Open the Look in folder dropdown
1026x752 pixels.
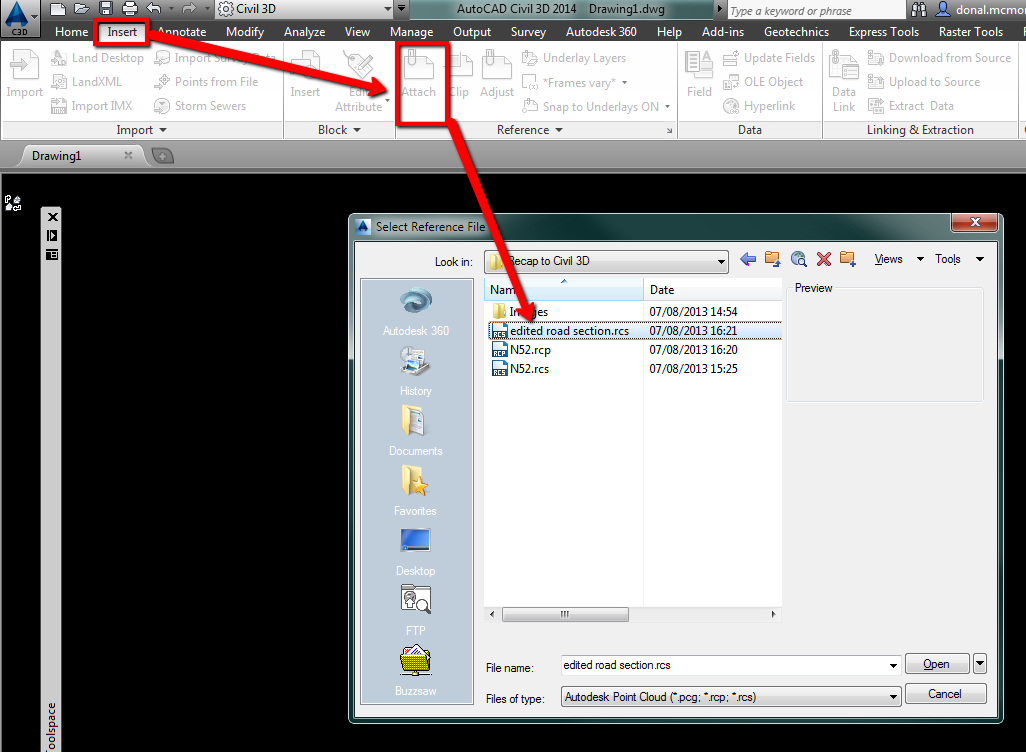721,262
